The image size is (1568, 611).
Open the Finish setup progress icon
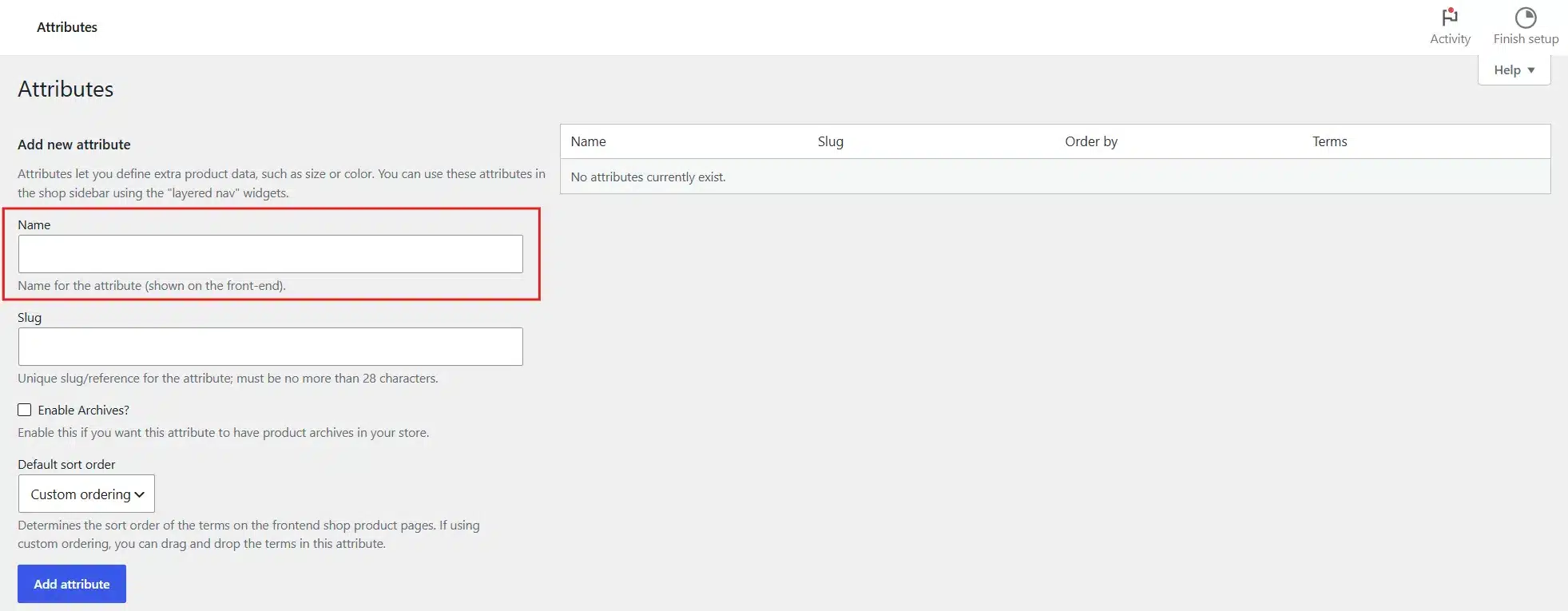(1526, 18)
